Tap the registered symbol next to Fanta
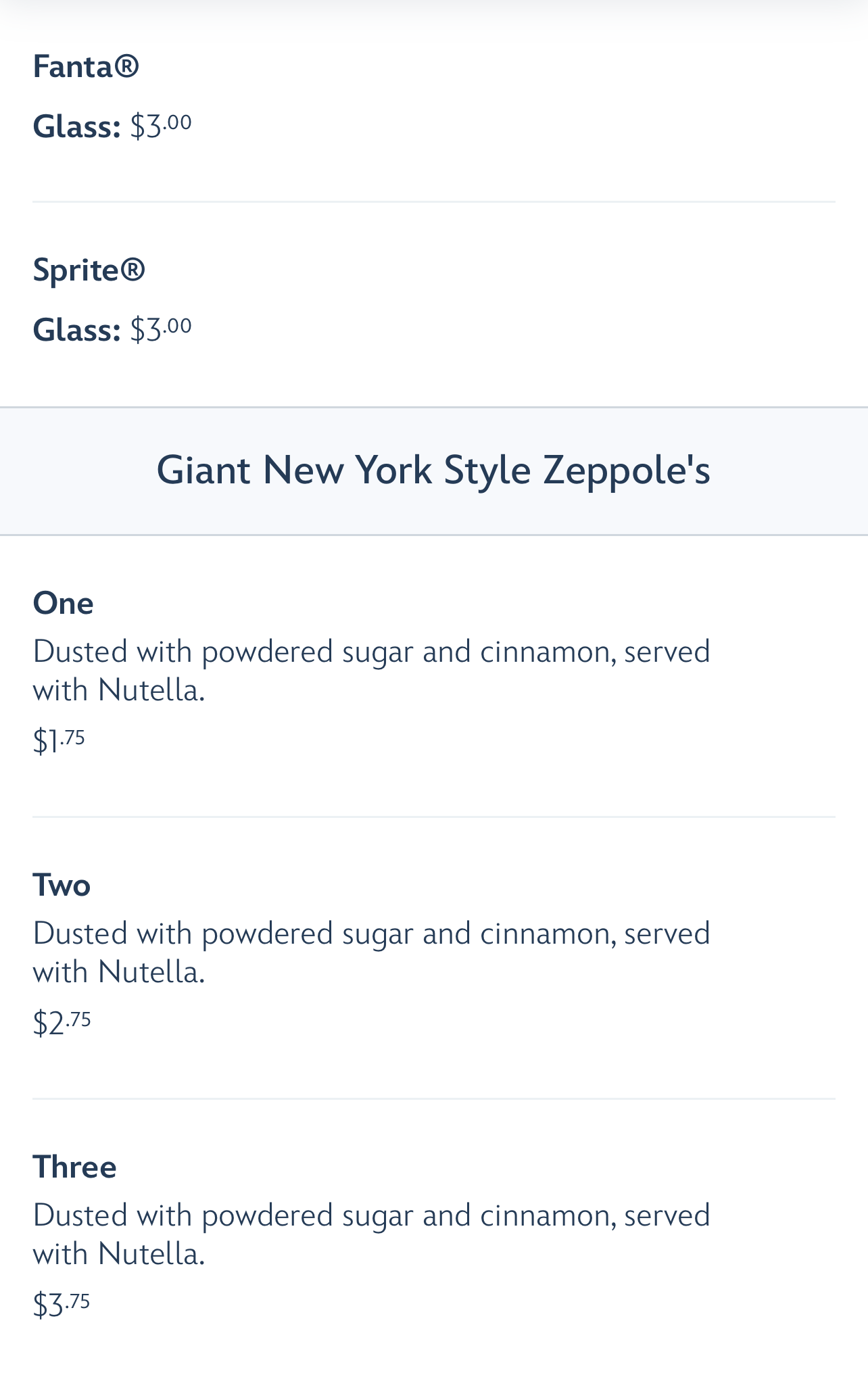868x1377 pixels. coord(126,66)
